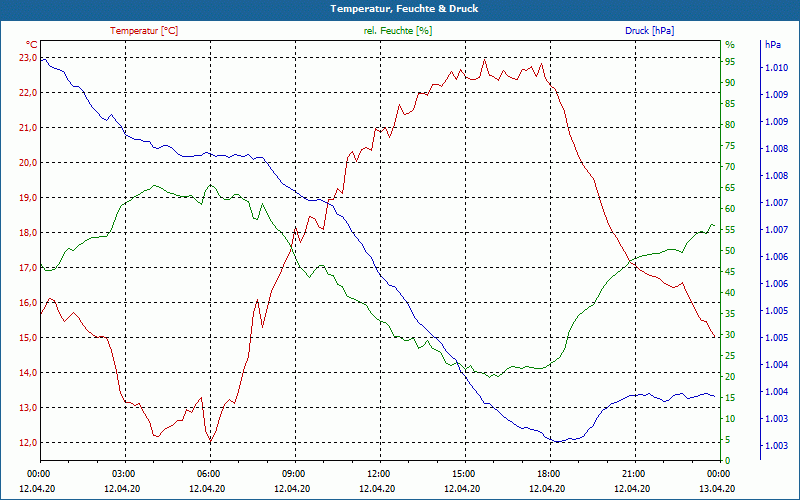
Task: Click the green "85" humidity axis value
Action: [x=730, y=104]
